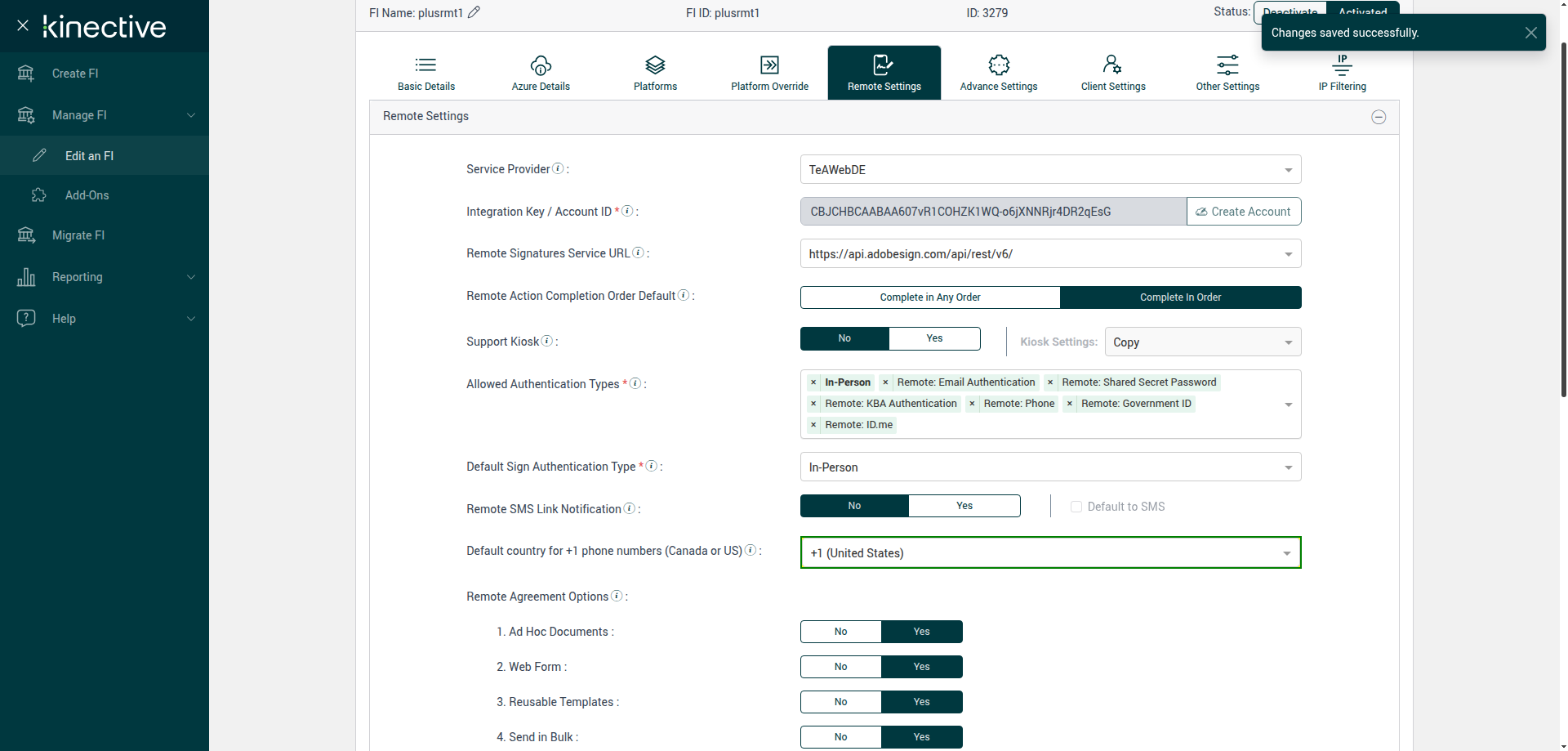The image size is (1568, 751).
Task: Show info for Remote SMS Link Notification
Action: point(630,508)
